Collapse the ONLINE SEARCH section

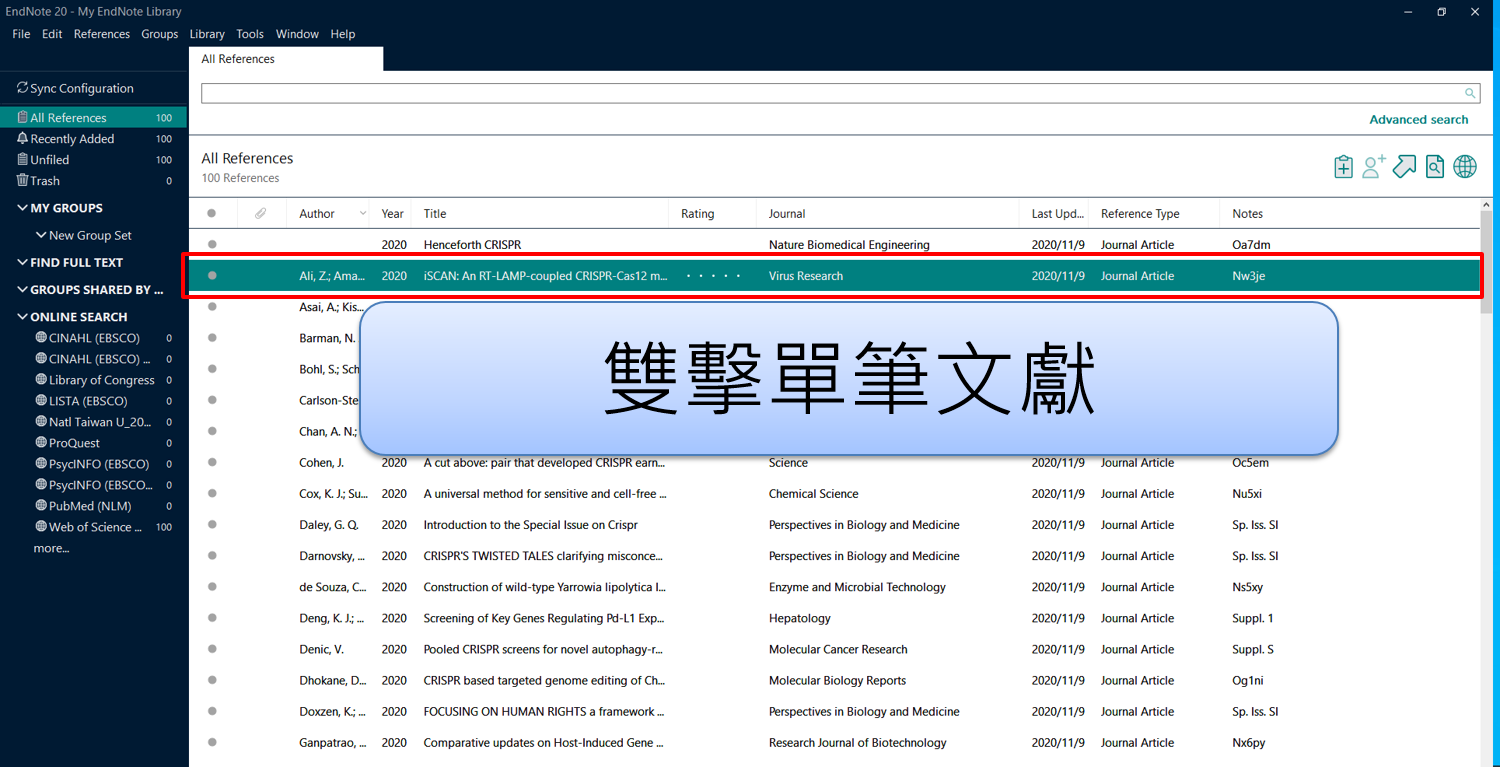pyautogui.click(x=23, y=317)
